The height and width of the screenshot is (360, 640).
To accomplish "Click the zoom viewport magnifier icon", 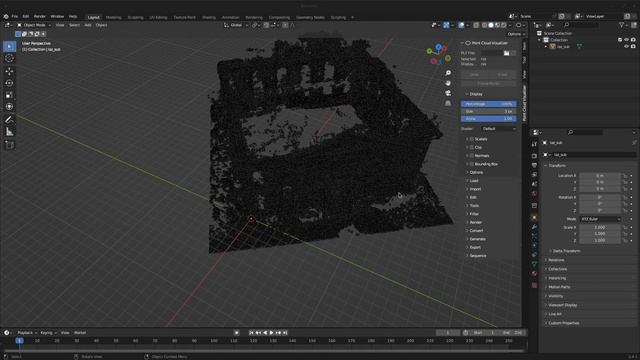I will pyautogui.click(x=448, y=73).
